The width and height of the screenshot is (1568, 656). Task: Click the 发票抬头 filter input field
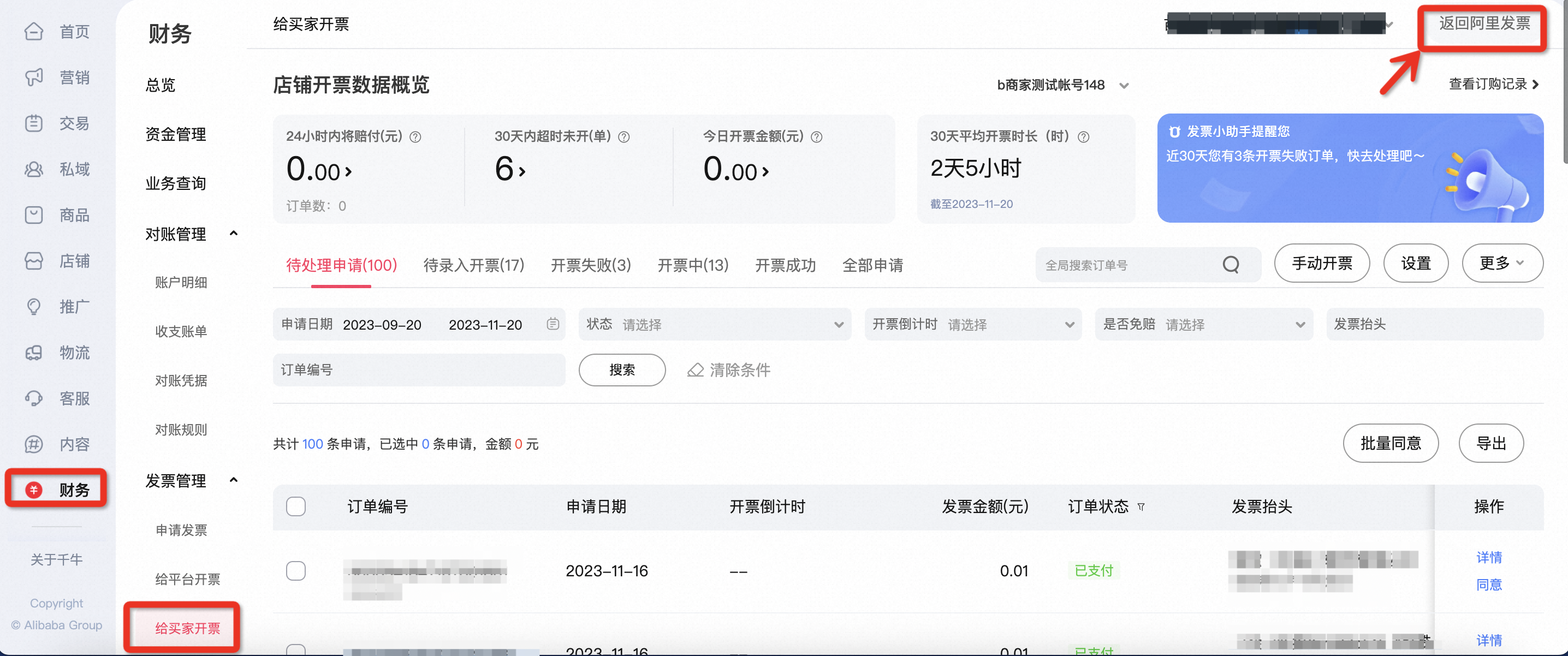point(1435,324)
